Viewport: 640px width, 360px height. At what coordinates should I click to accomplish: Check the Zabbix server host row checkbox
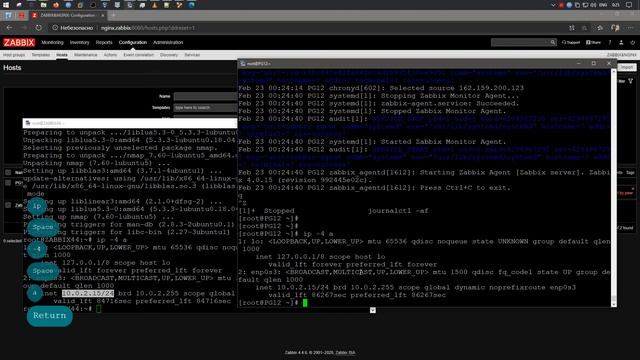click(x=8, y=205)
